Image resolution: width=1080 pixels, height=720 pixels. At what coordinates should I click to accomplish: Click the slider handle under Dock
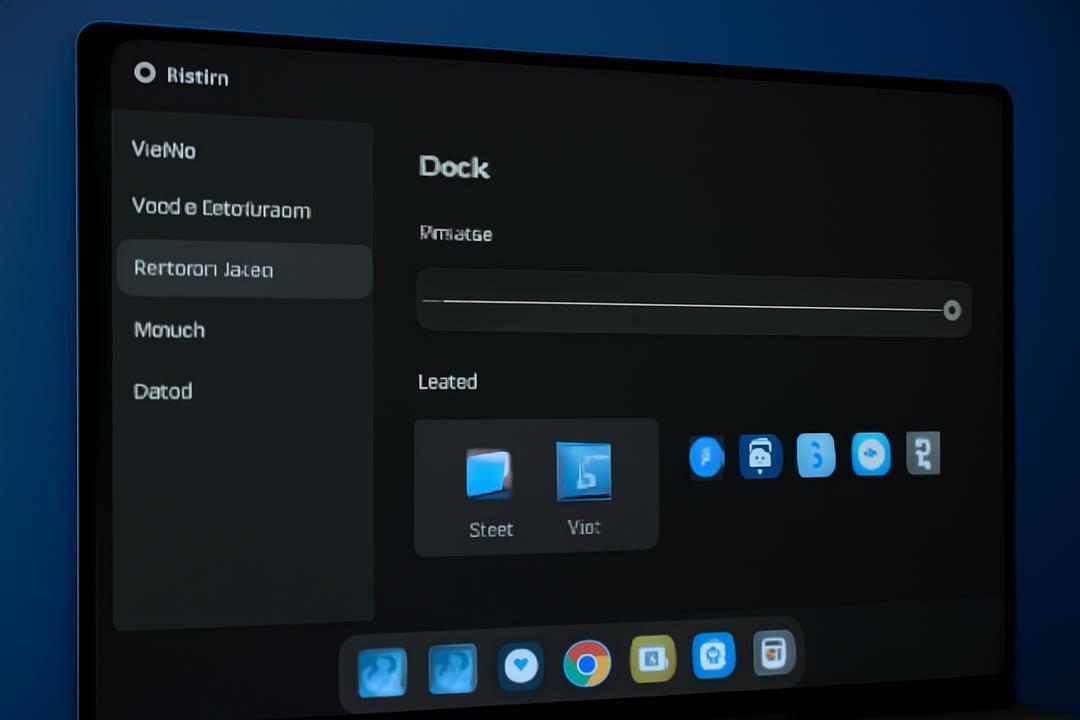952,311
